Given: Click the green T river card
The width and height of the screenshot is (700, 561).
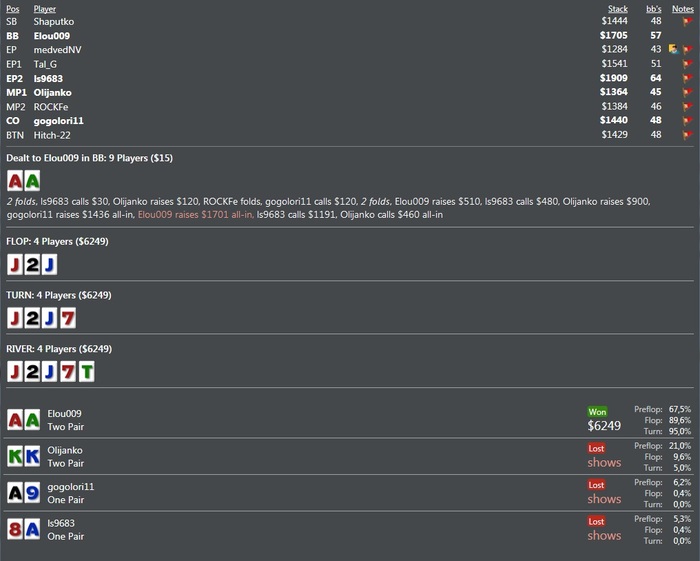Looking at the screenshot, I should point(87,372).
